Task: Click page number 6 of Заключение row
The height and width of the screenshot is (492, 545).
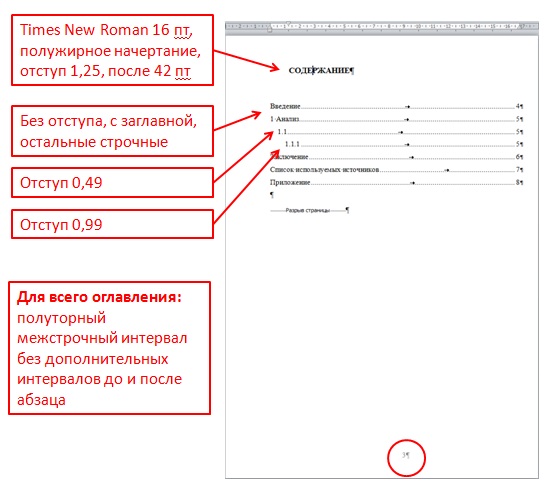Action: pos(518,157)
